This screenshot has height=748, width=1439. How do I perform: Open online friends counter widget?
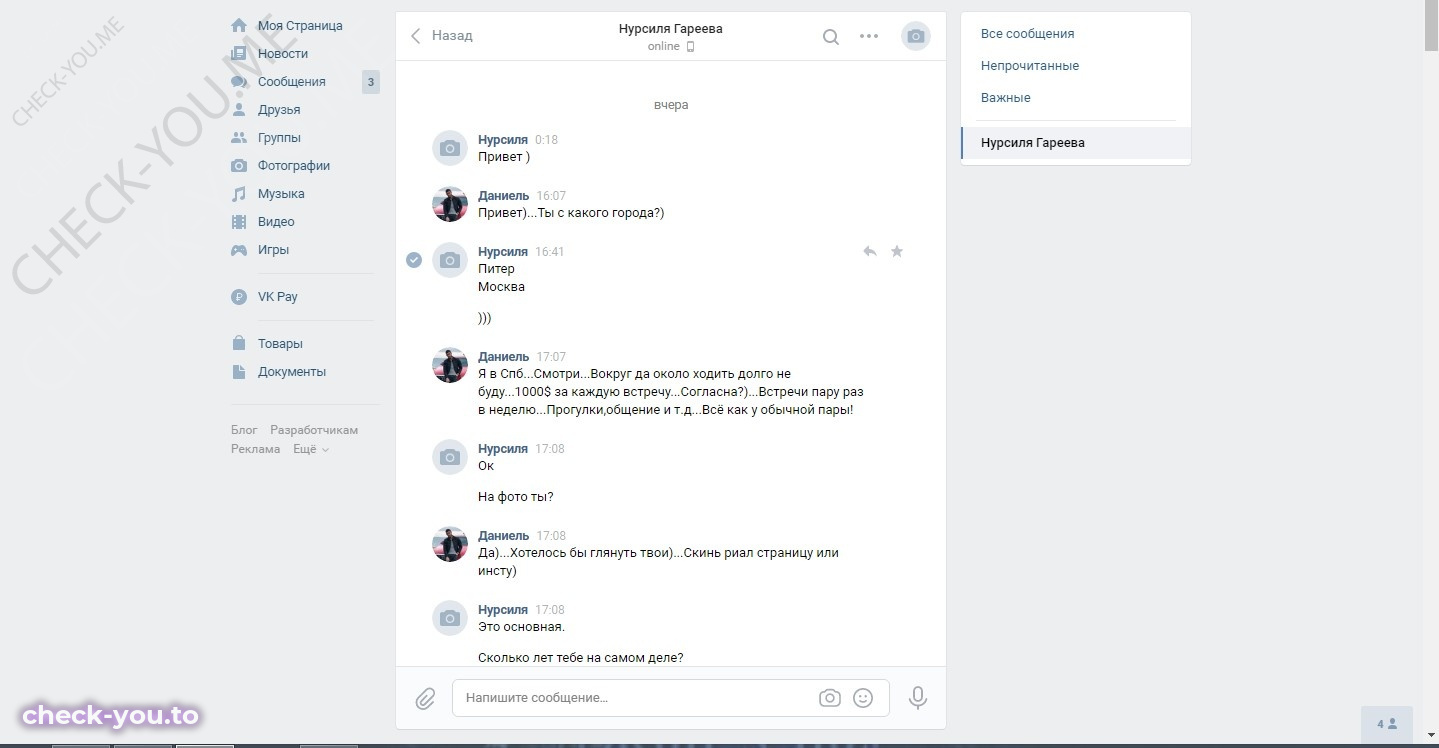tap(1387, 724)
